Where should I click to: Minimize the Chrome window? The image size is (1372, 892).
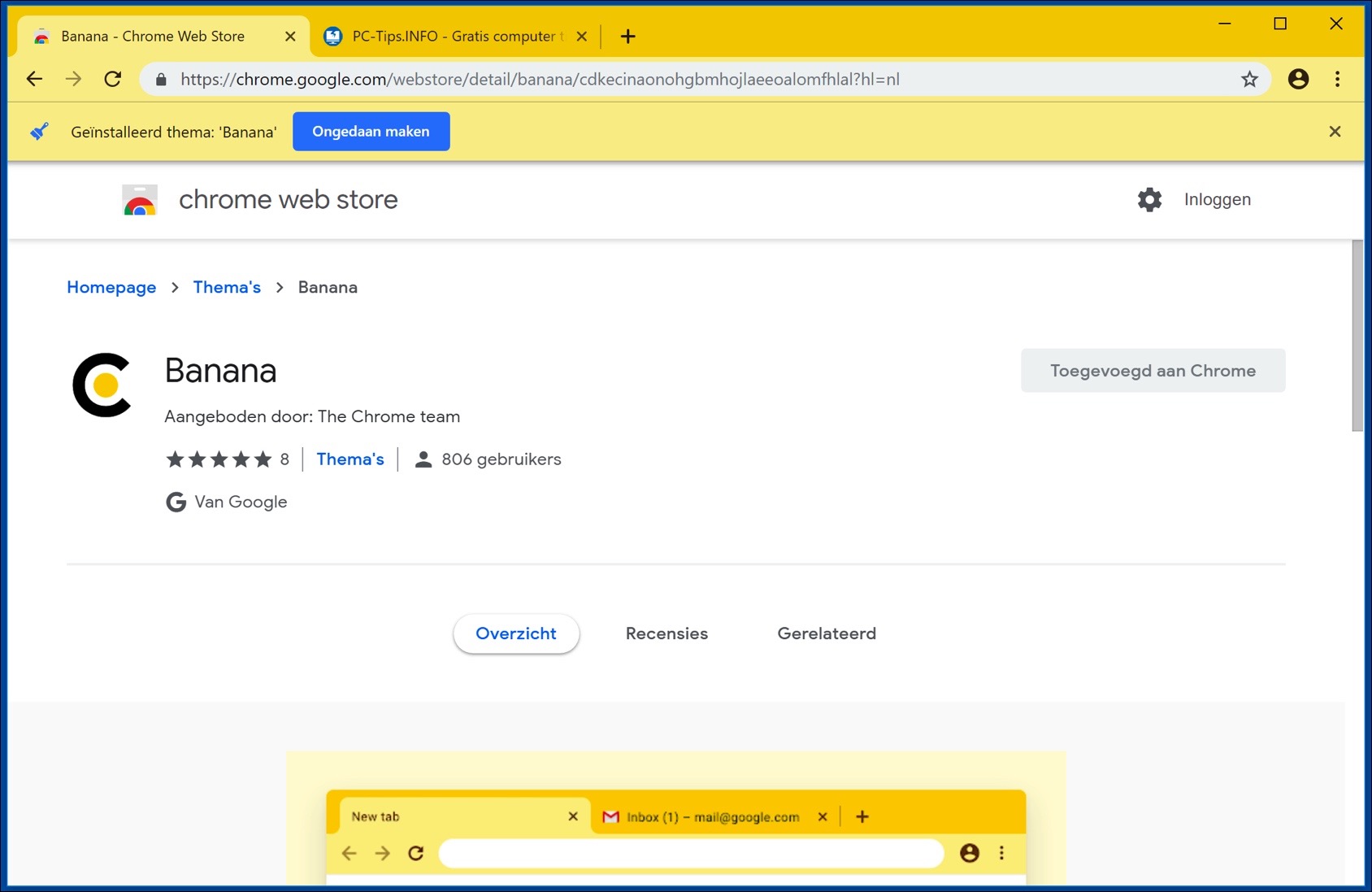coord(1224,24)
